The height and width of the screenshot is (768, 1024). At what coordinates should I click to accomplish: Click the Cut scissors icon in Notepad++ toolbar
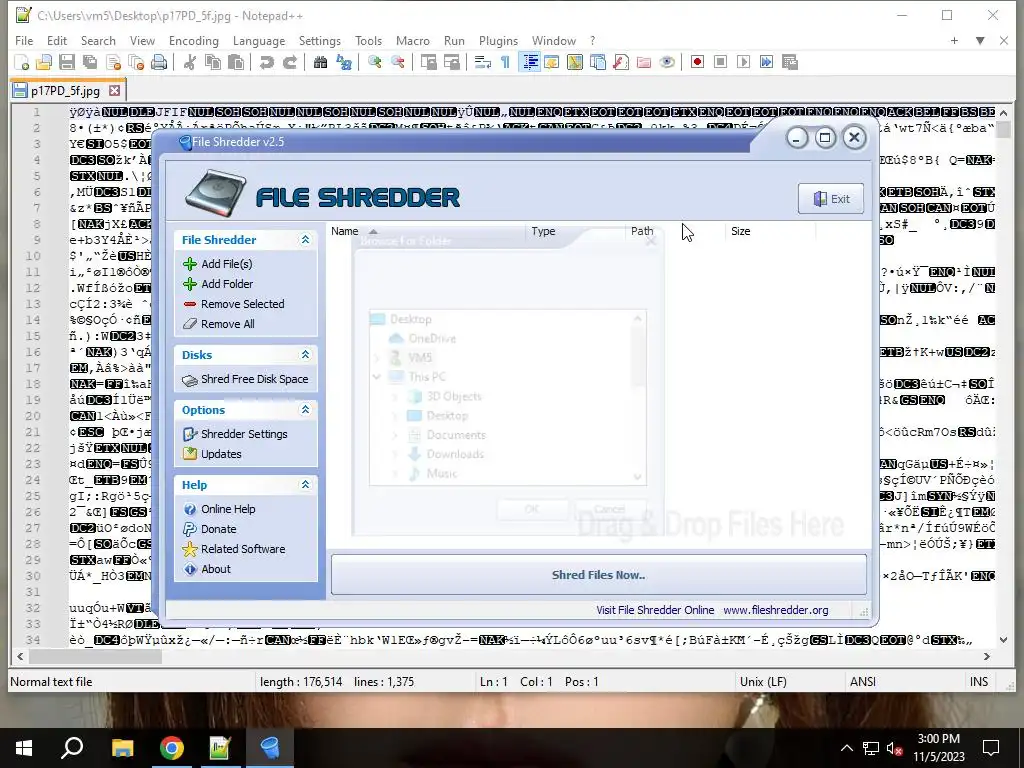[190, 63]
